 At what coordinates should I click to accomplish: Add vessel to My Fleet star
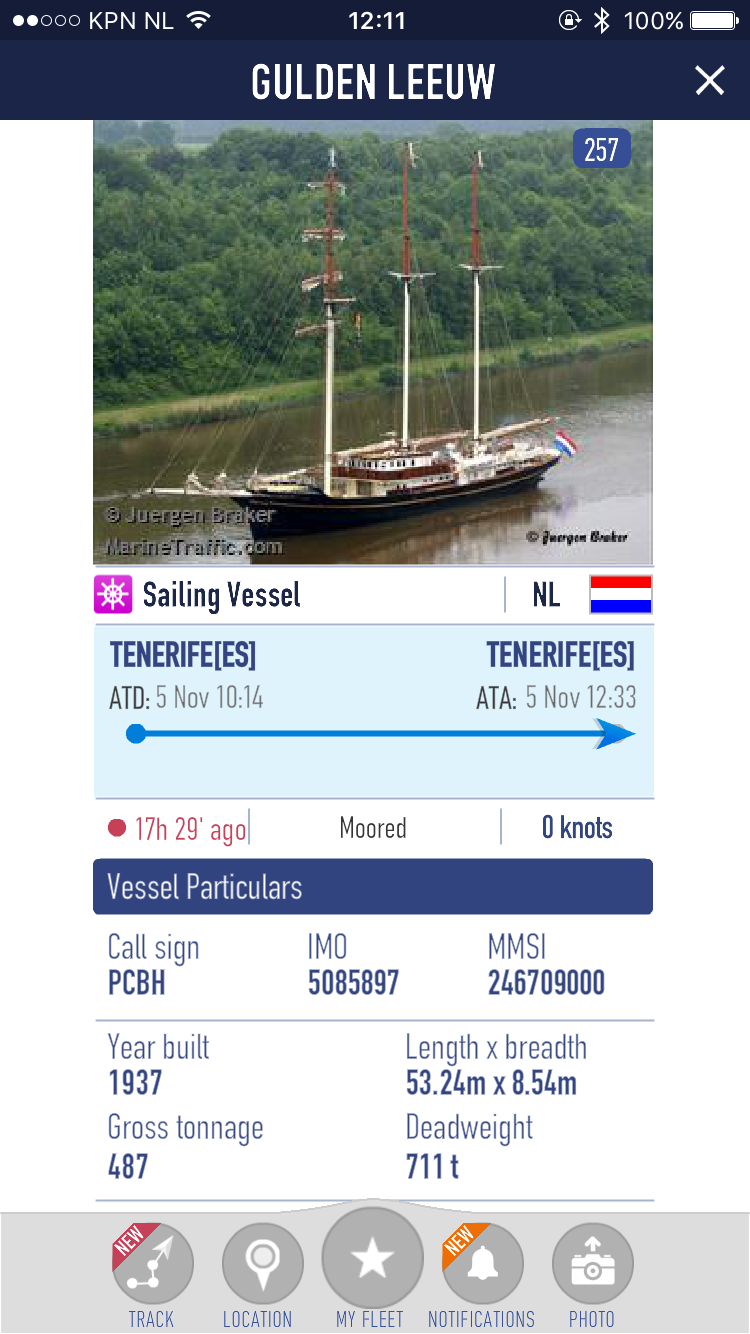(x=372, y=1259)
